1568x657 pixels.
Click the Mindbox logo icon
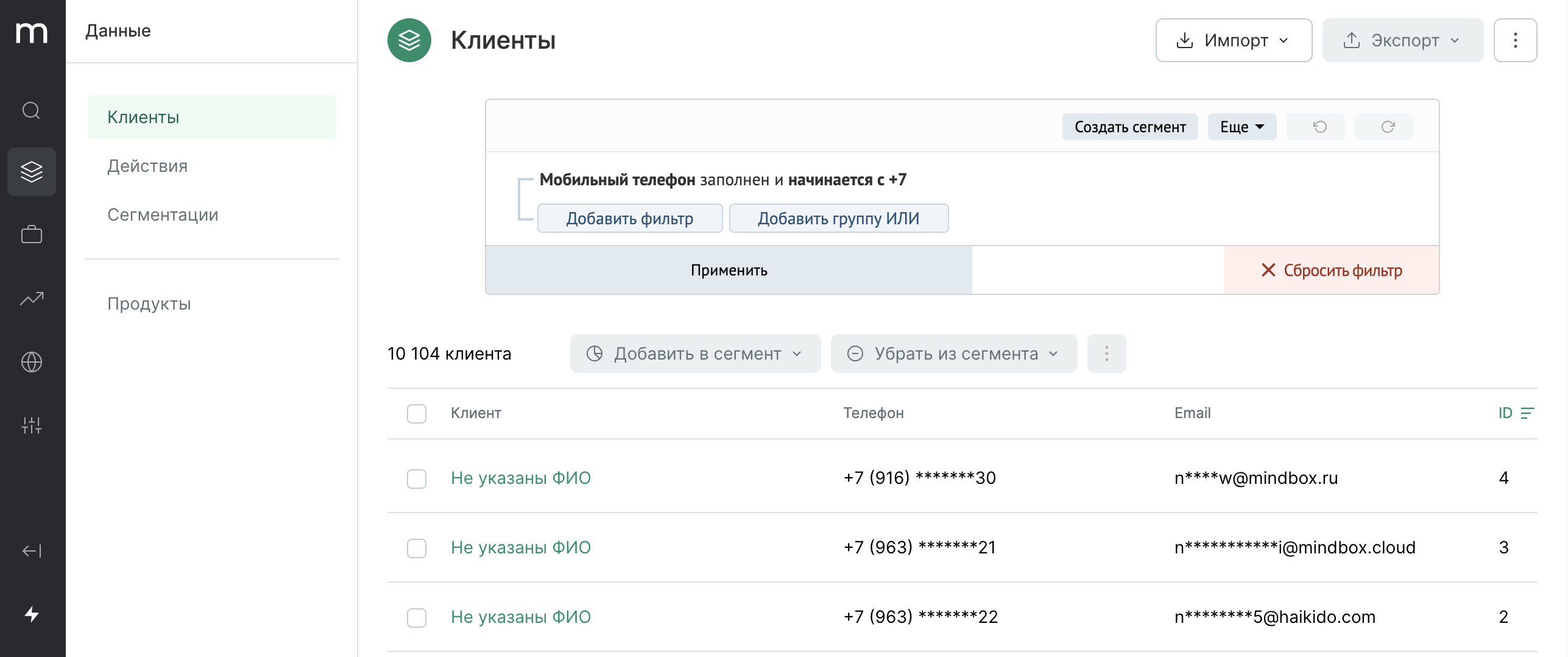[32, 32]
